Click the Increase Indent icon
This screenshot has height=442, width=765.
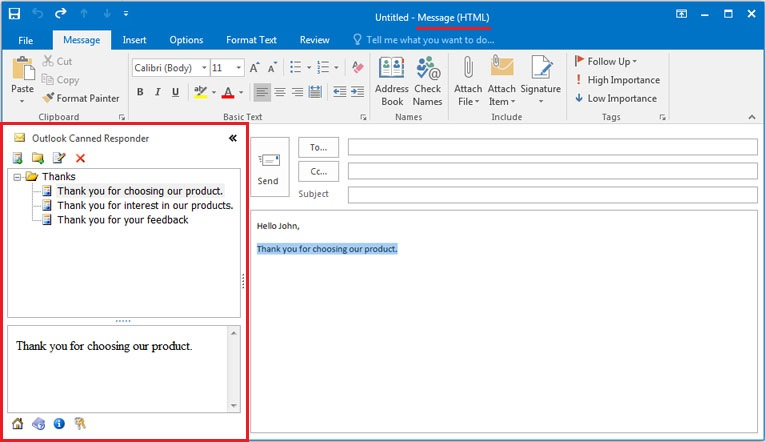point(358,92)
